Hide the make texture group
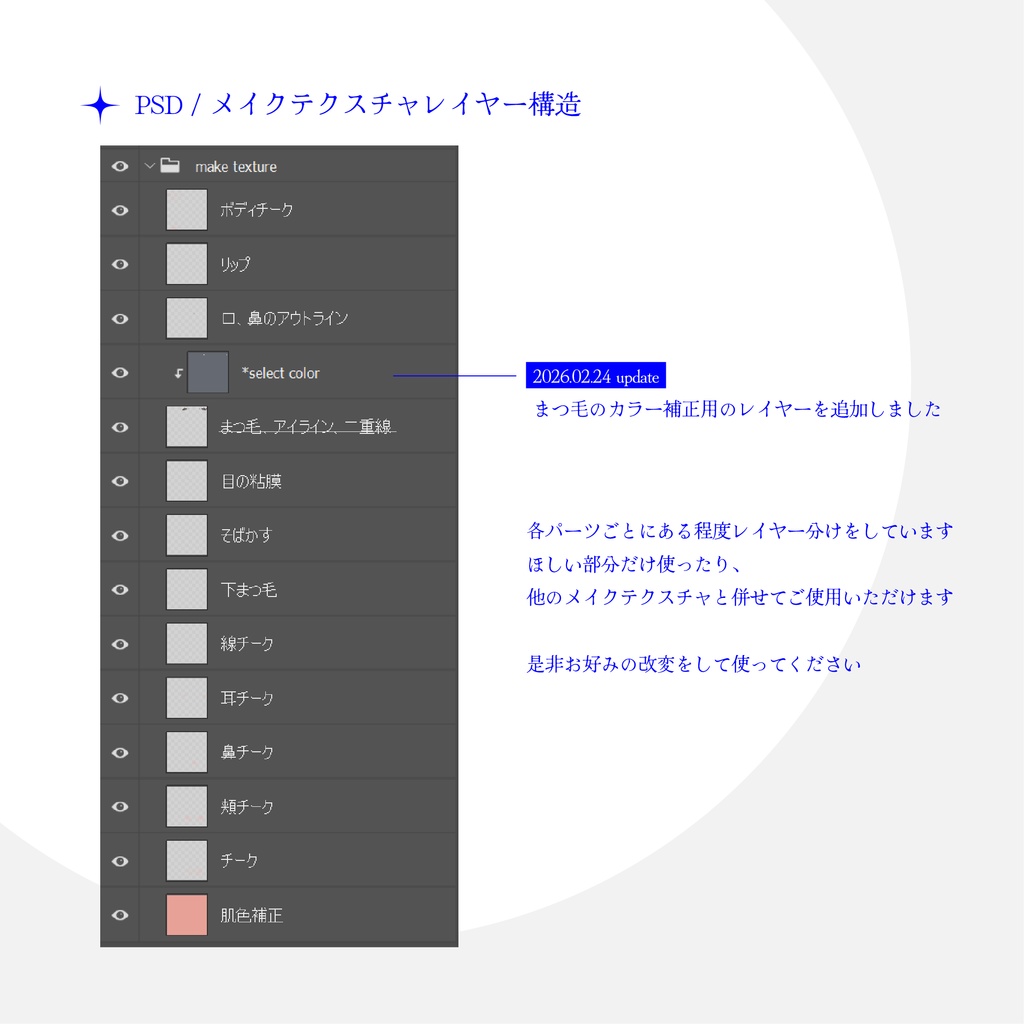 coord(120,167)
